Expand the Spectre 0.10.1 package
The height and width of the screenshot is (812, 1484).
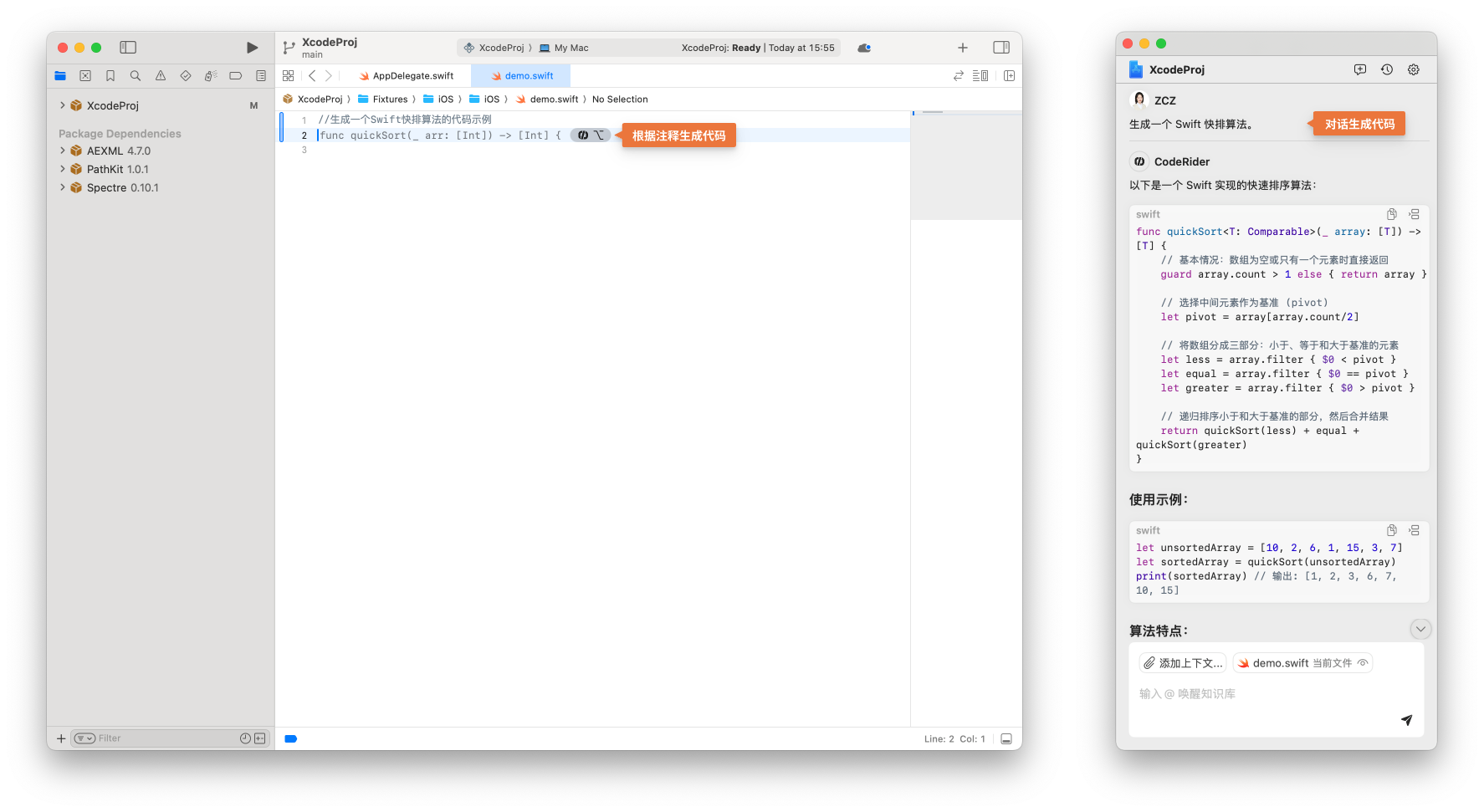point(63,187)
